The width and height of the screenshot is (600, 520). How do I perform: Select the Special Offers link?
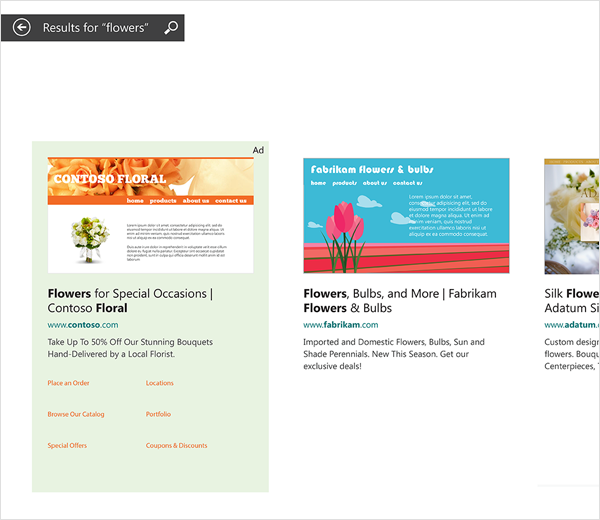tap(67, 446)
